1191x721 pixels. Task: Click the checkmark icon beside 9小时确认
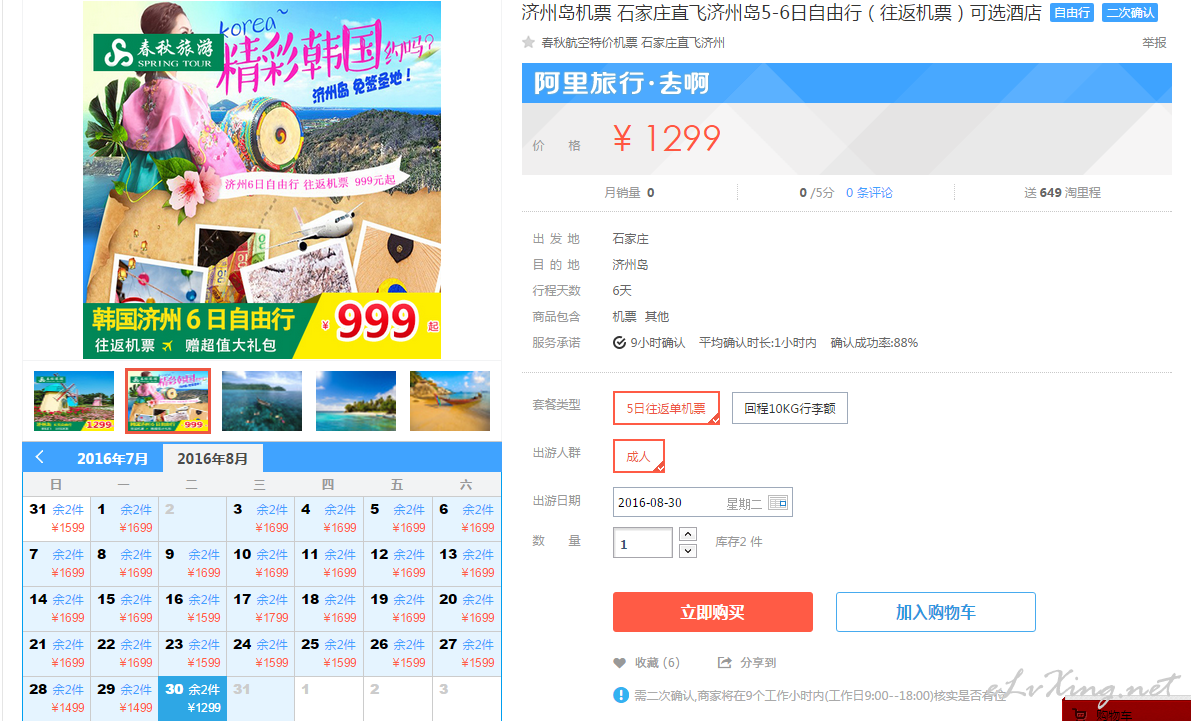click(619, 343)
